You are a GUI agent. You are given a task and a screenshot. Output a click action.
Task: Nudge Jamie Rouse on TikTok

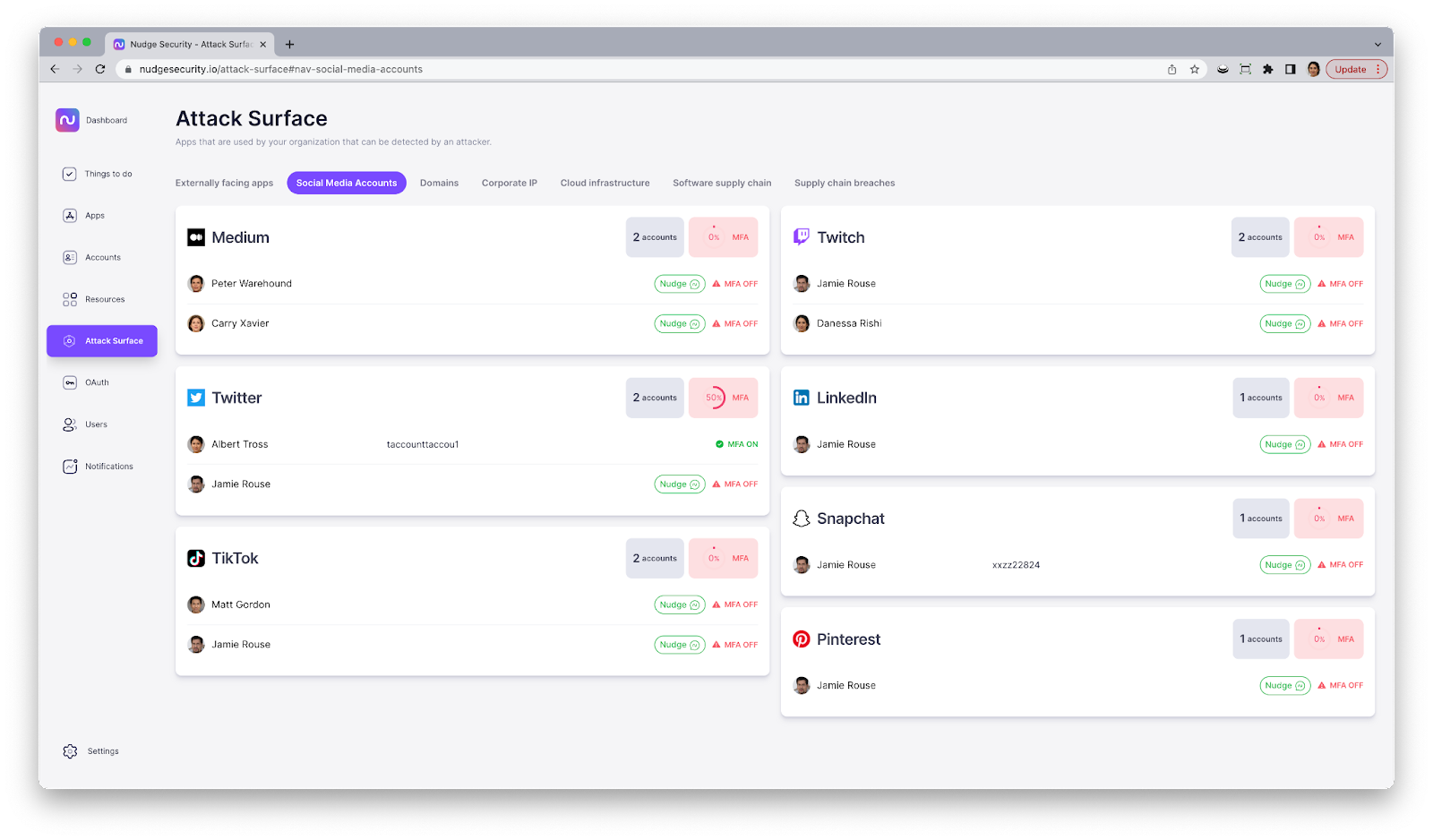680,645
